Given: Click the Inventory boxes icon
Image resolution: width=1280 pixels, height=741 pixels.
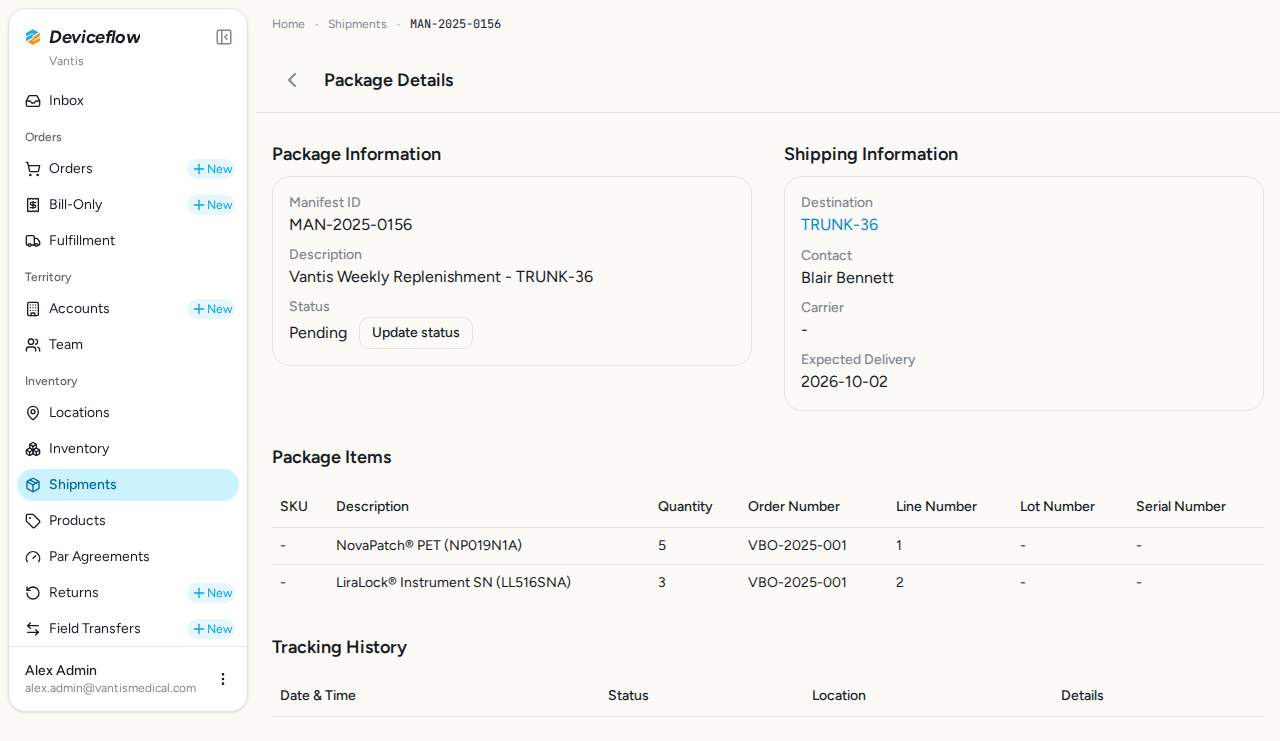Looking at the screenshot, I should click(33, 449).
